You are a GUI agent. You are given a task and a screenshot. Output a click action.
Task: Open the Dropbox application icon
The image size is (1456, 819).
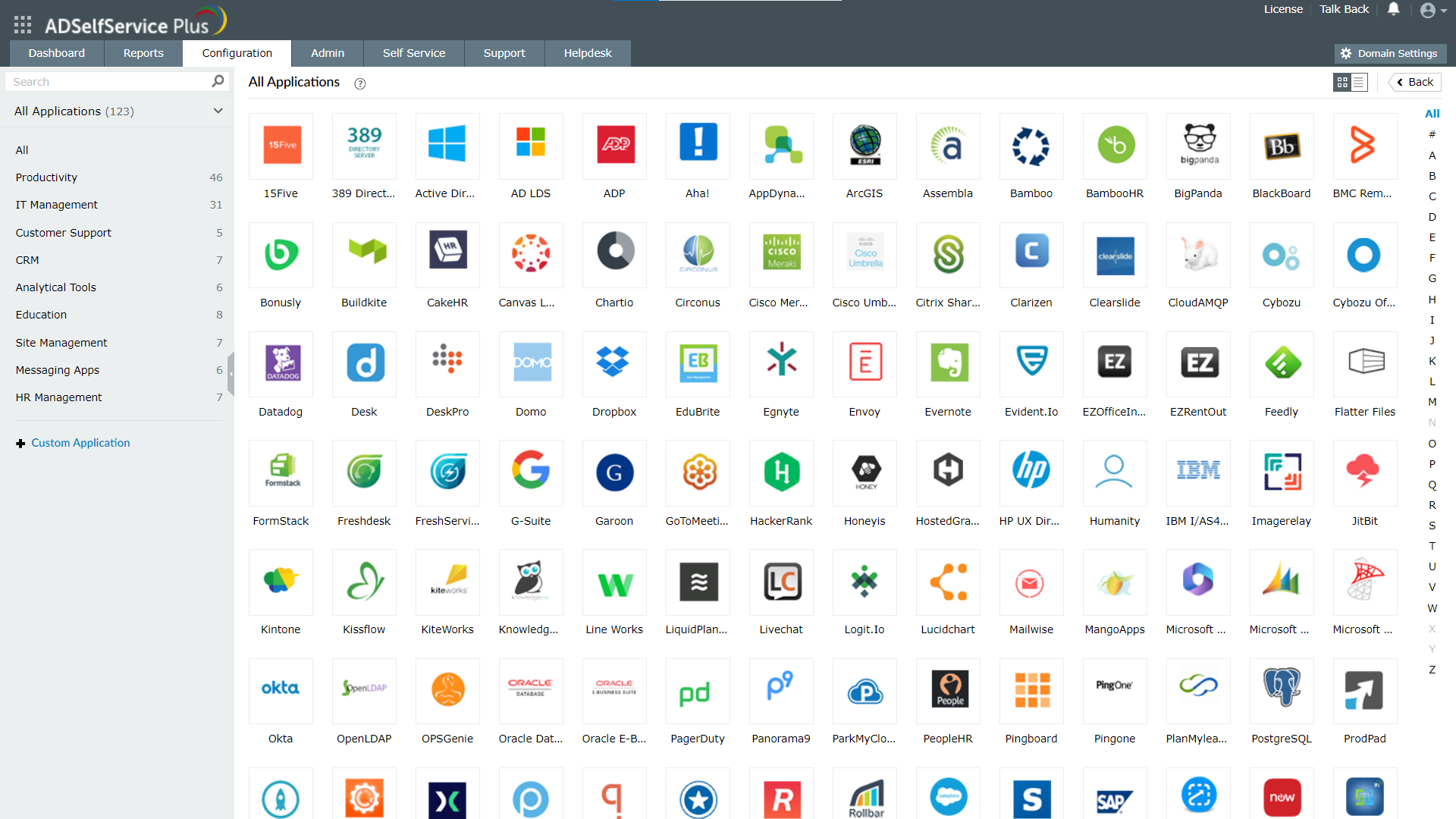point(613,363)
